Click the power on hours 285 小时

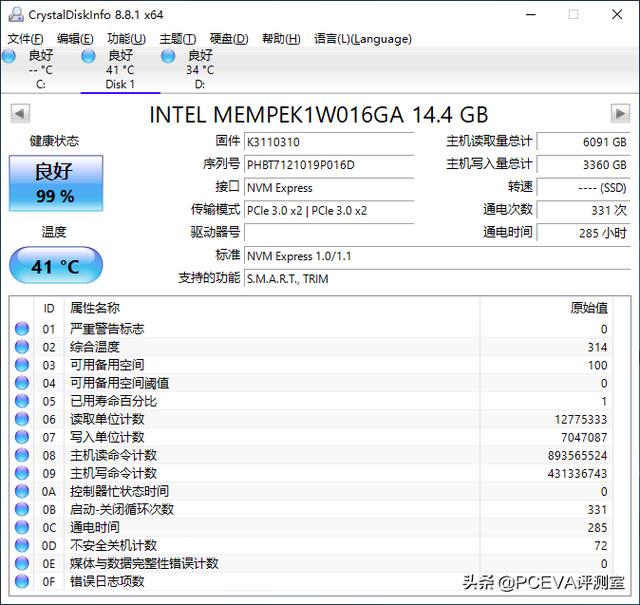pos(584,233)
